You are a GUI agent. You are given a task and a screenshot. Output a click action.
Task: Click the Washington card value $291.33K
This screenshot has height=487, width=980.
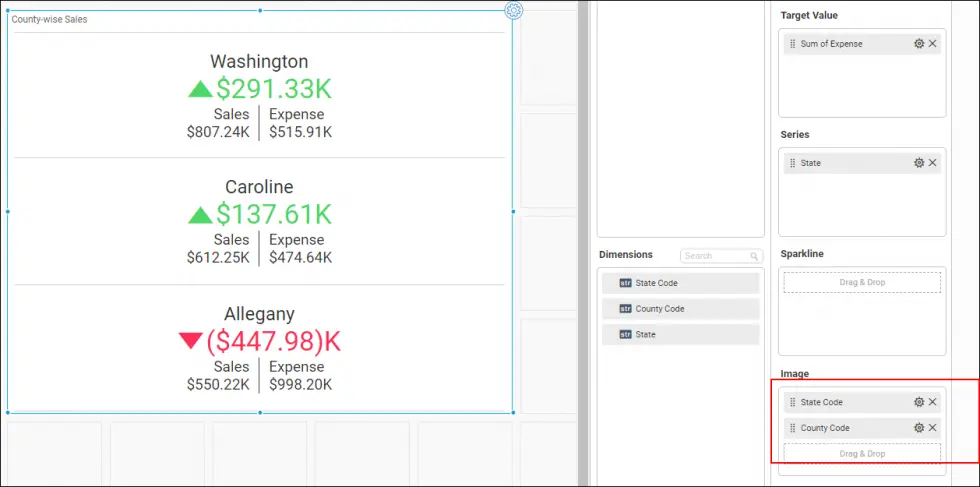[272, 89]
